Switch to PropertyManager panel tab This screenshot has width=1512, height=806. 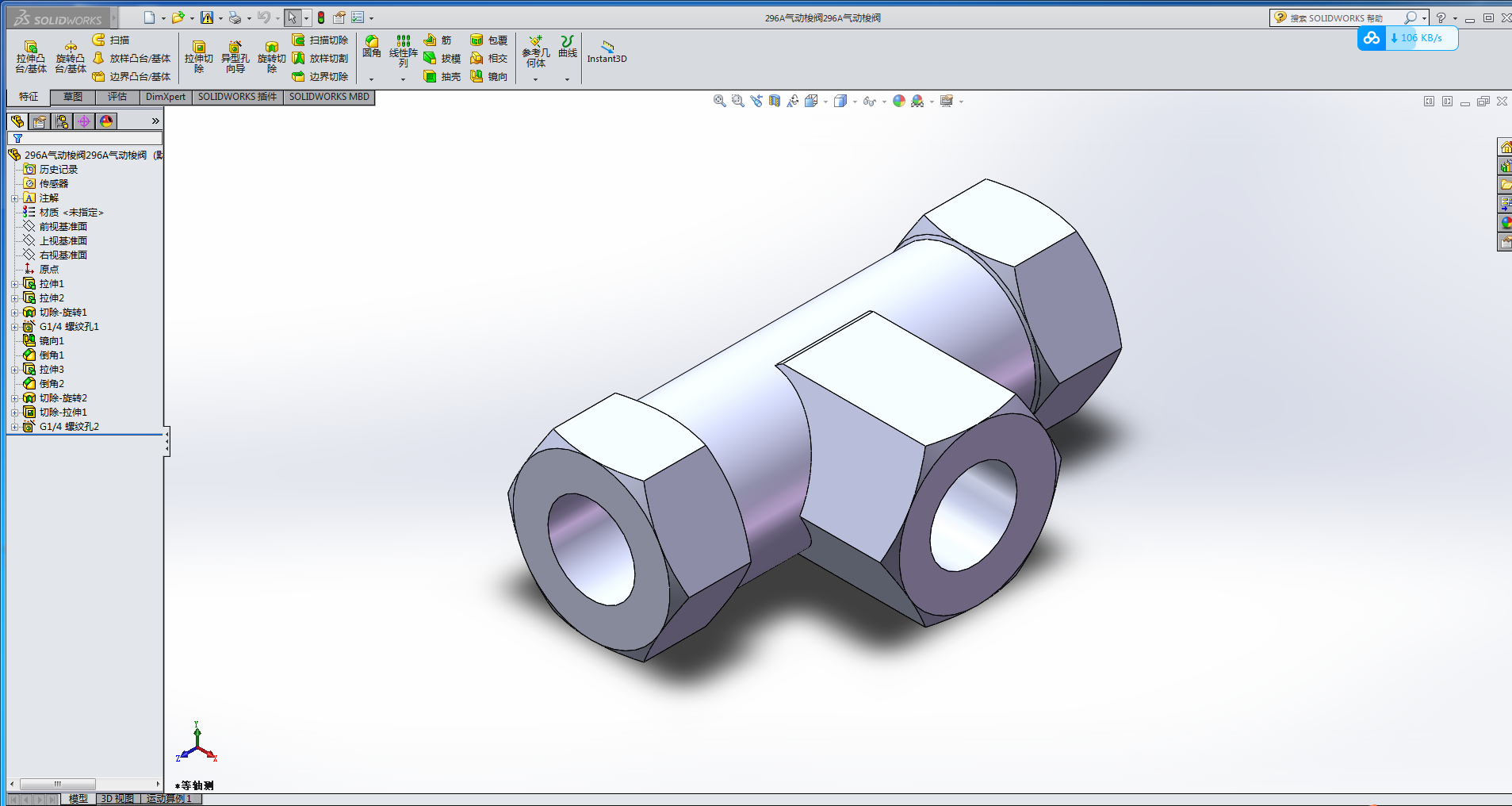click(x=40, y=121)
